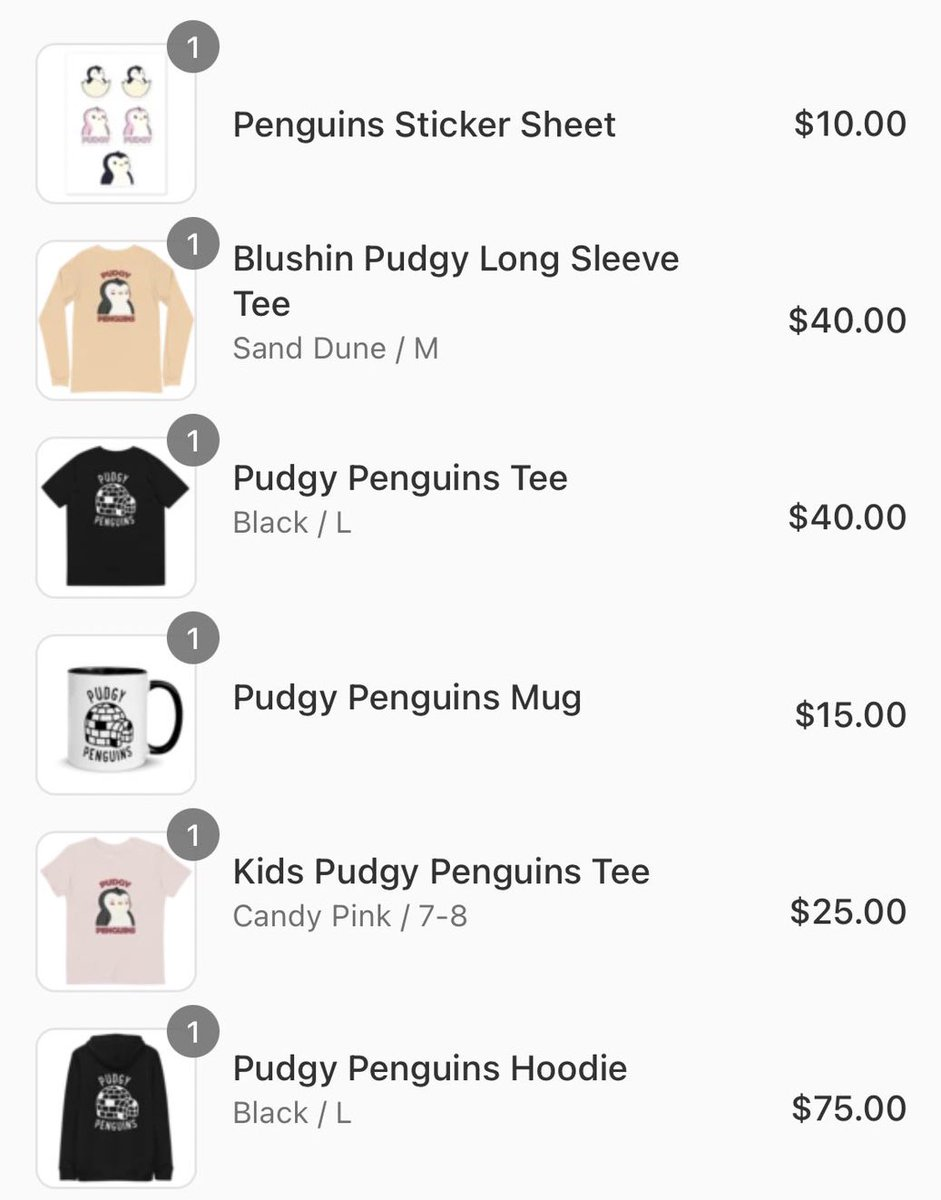Viewport: 941px width, 1200px height.
Task: Click quantity badge on the sticker sheet
Action: click(193, 48)
